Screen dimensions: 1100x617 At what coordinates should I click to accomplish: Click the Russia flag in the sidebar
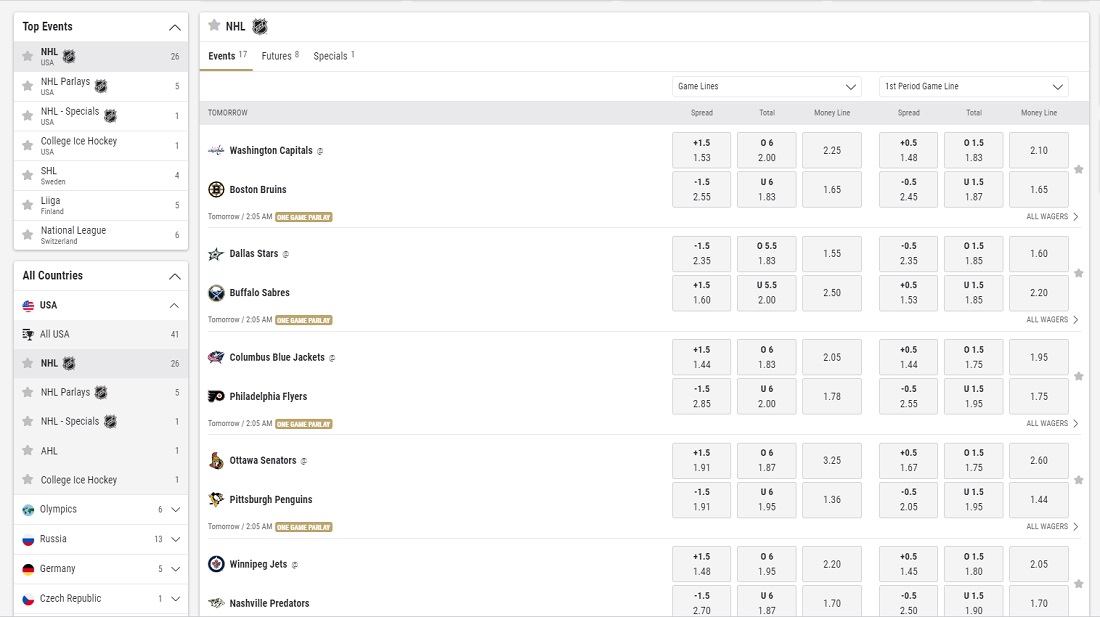25,539
